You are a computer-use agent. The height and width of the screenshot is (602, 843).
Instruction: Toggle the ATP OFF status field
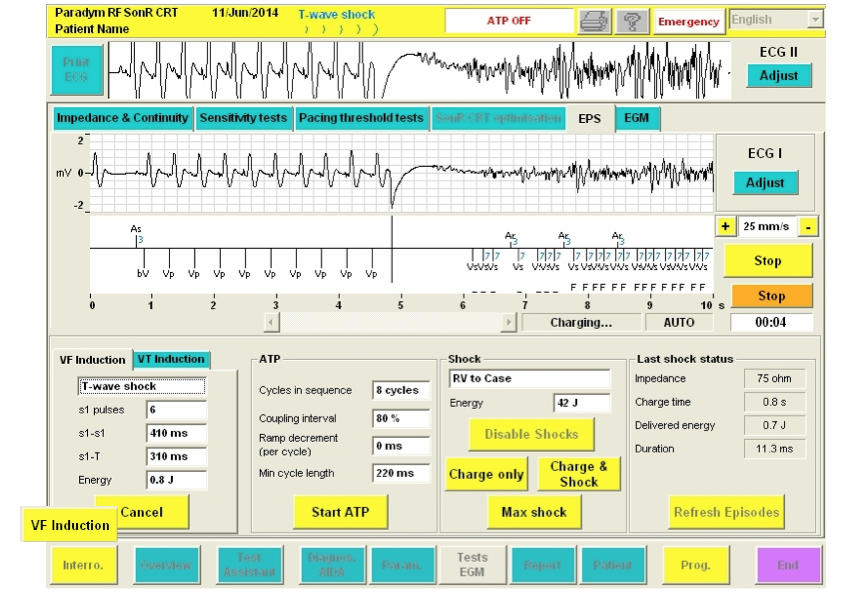[x=508, y=21]
